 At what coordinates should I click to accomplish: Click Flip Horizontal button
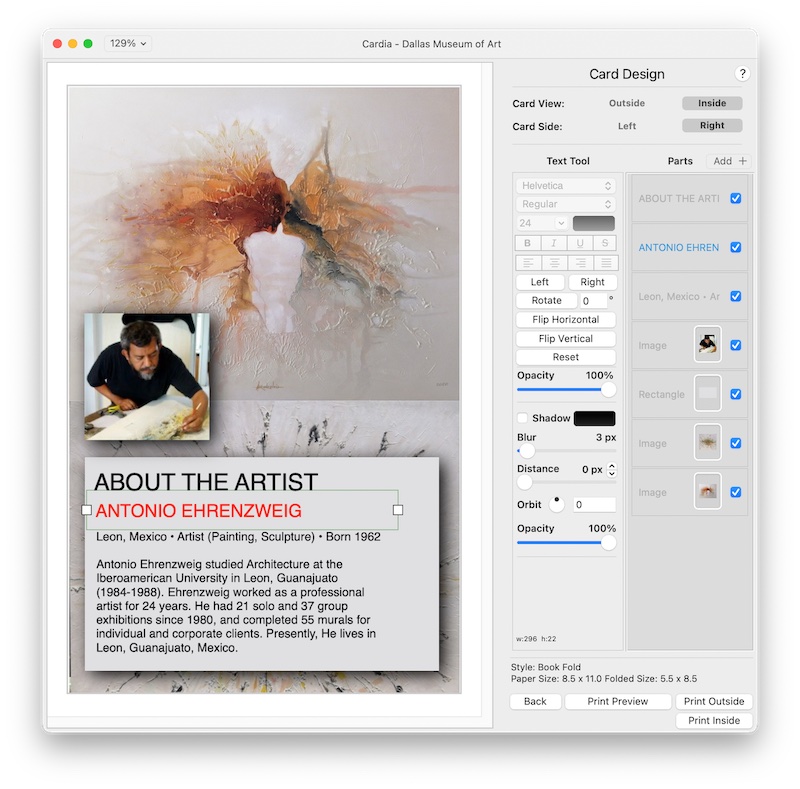coord(566,319)
